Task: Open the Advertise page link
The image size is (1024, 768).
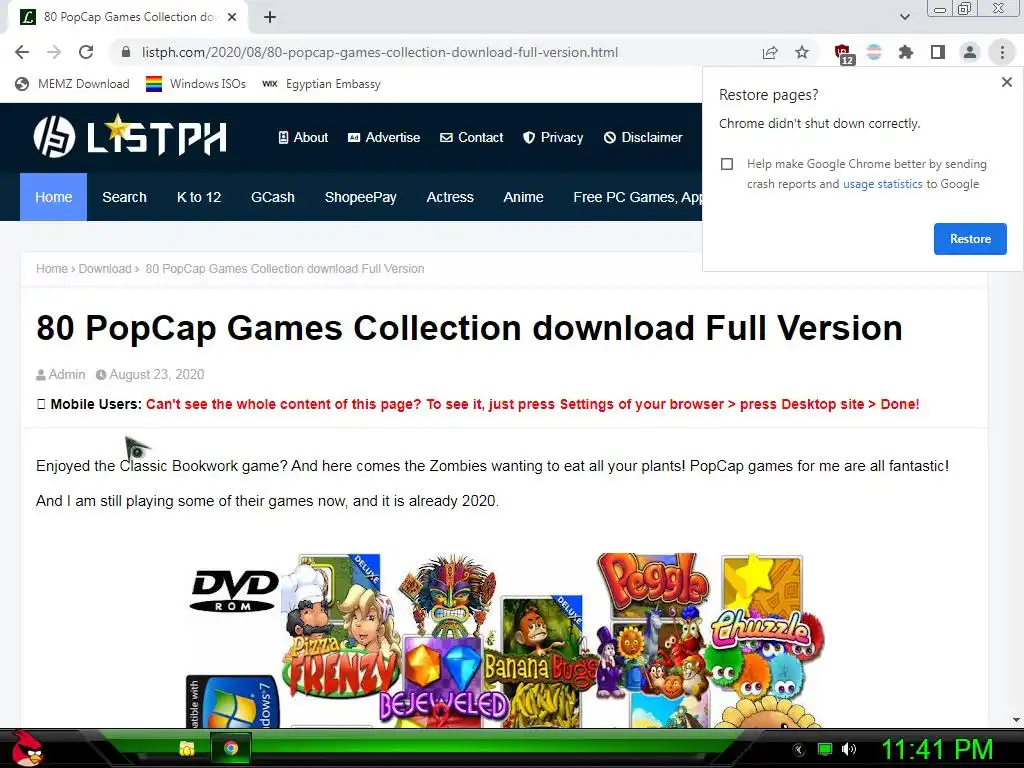Action: click(x=383, y=137)
